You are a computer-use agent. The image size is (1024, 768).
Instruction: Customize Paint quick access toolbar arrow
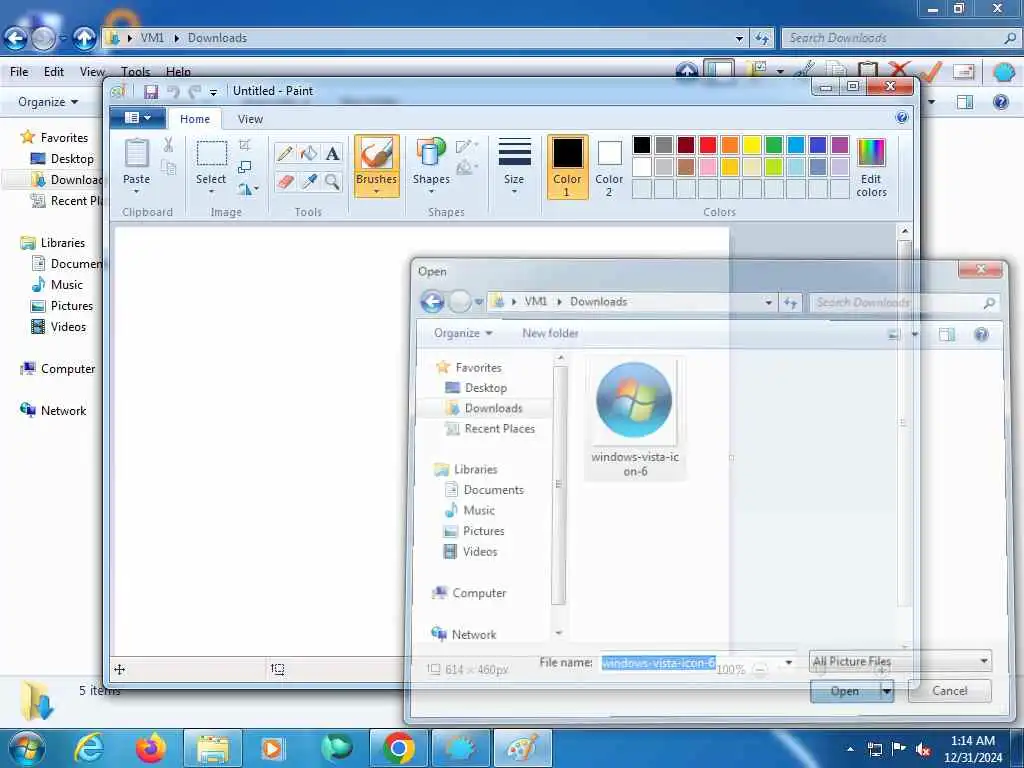point(213,92)
